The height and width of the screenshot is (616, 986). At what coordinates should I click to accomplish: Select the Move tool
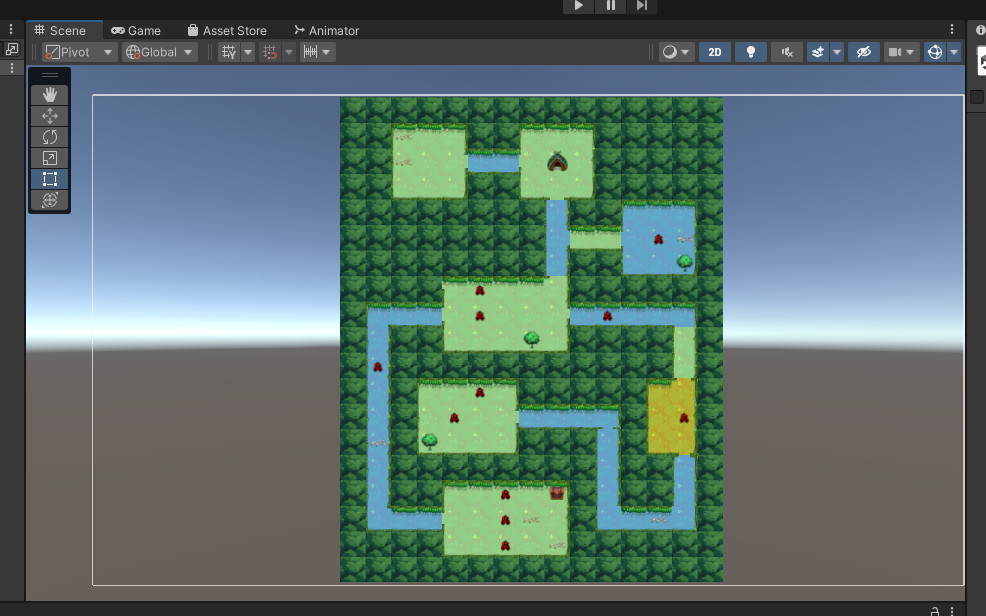49,116
